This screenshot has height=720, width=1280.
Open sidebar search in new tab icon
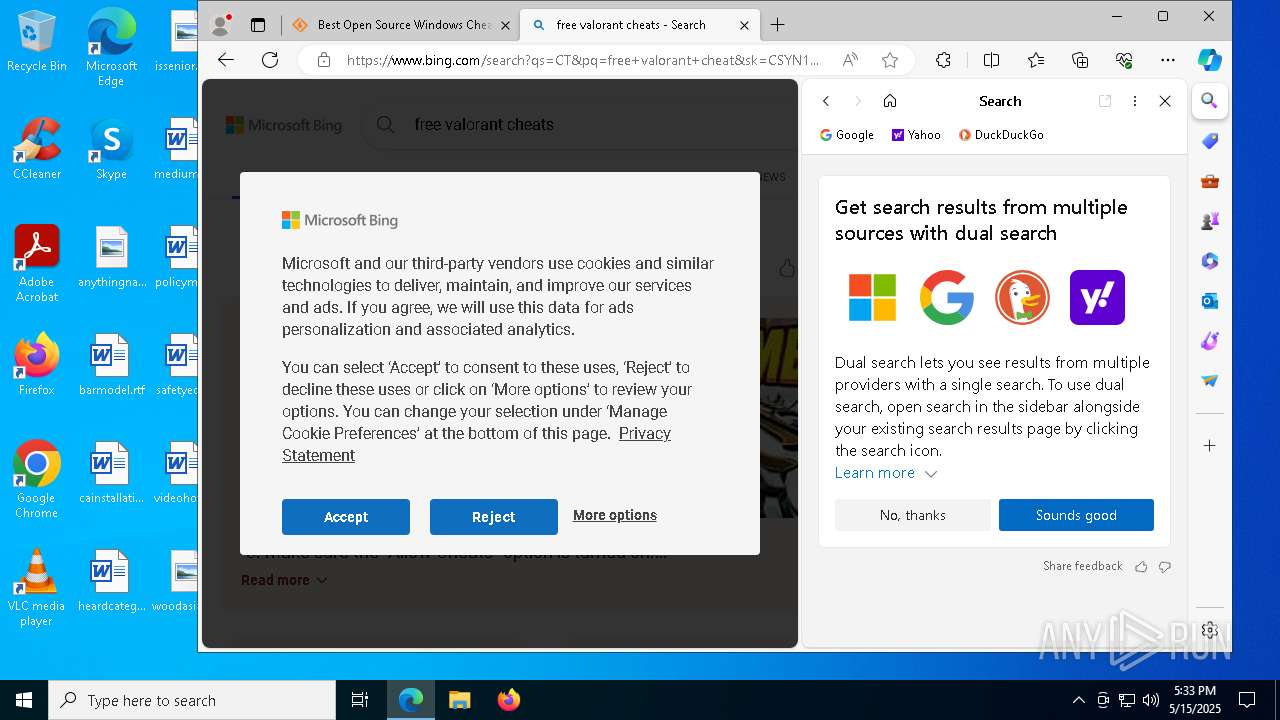point(1105,101)
